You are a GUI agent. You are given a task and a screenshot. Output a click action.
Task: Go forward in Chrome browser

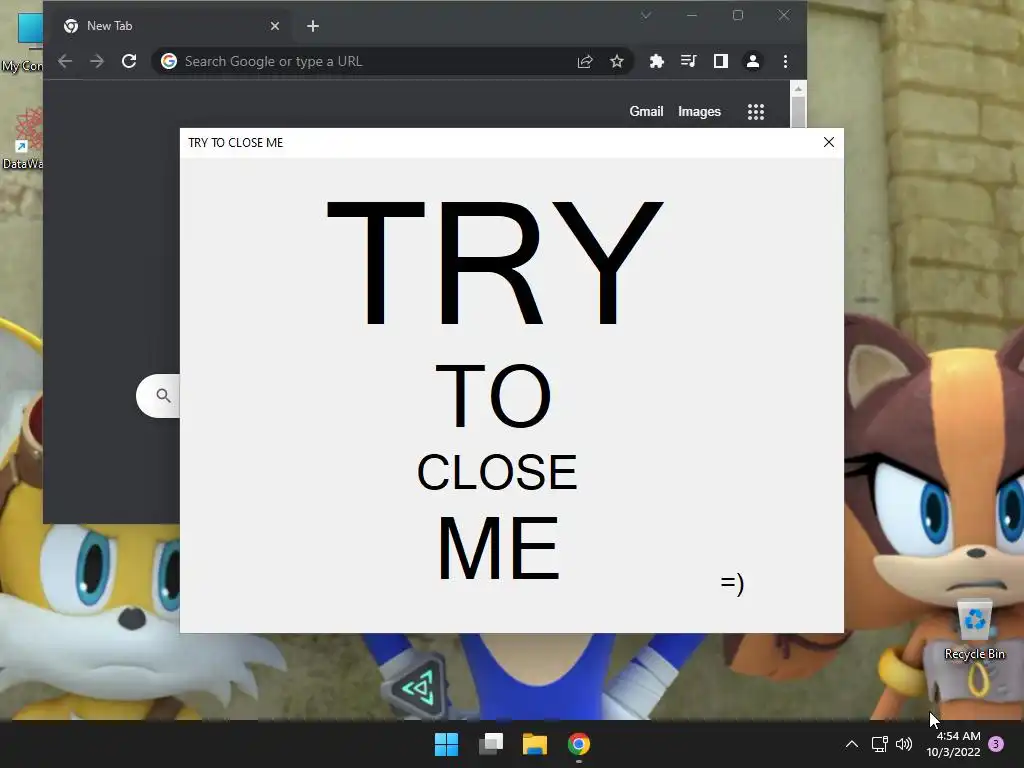pyautogui.click(x=97, y=61)
